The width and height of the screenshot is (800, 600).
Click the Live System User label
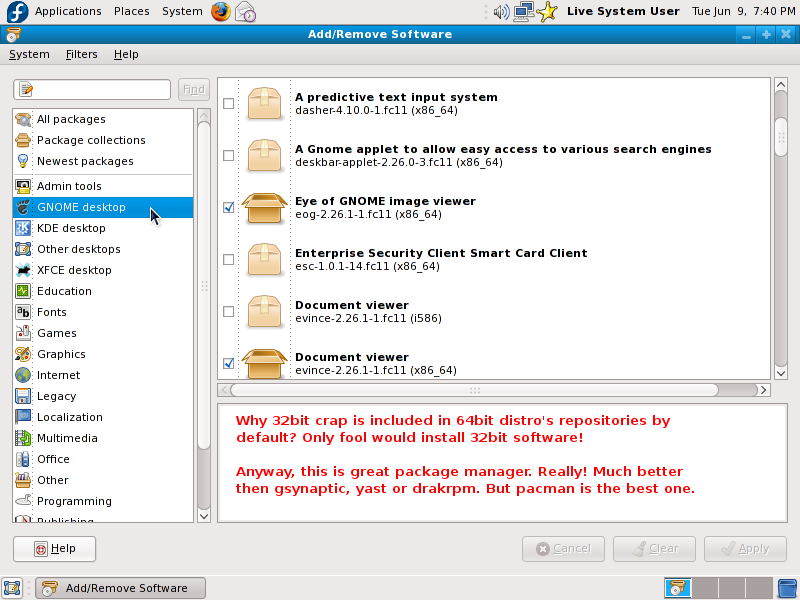pos(623,11)
